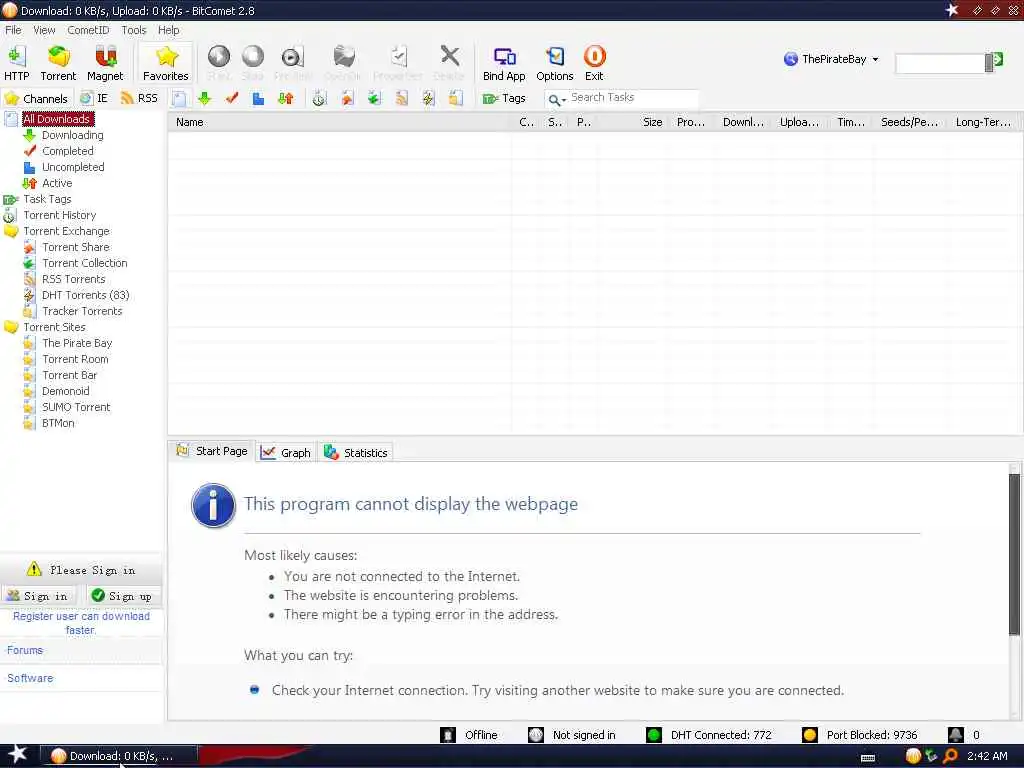Toggle the Favorites star button
Viewport: 1024px width, 768px height.
(166, 63)
